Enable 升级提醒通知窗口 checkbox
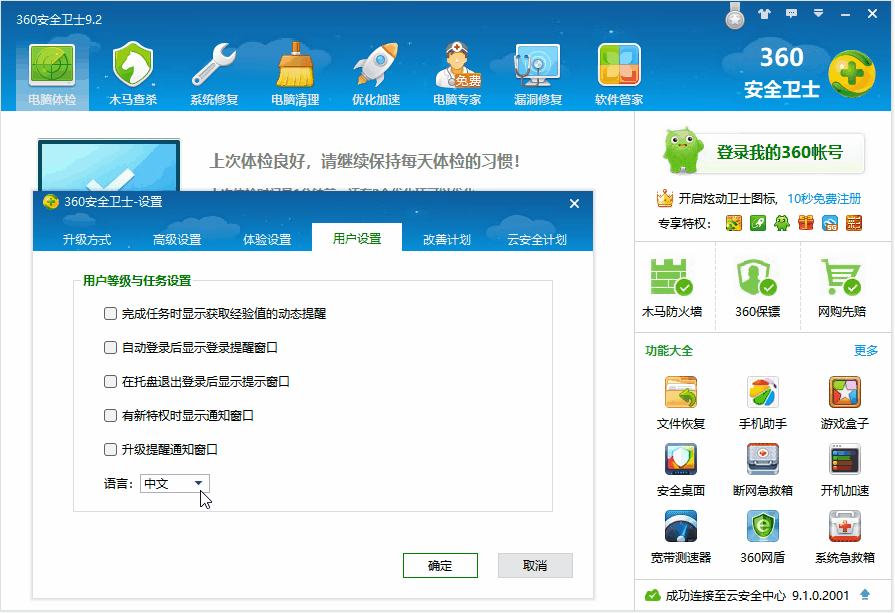 (x=110, y=449)
